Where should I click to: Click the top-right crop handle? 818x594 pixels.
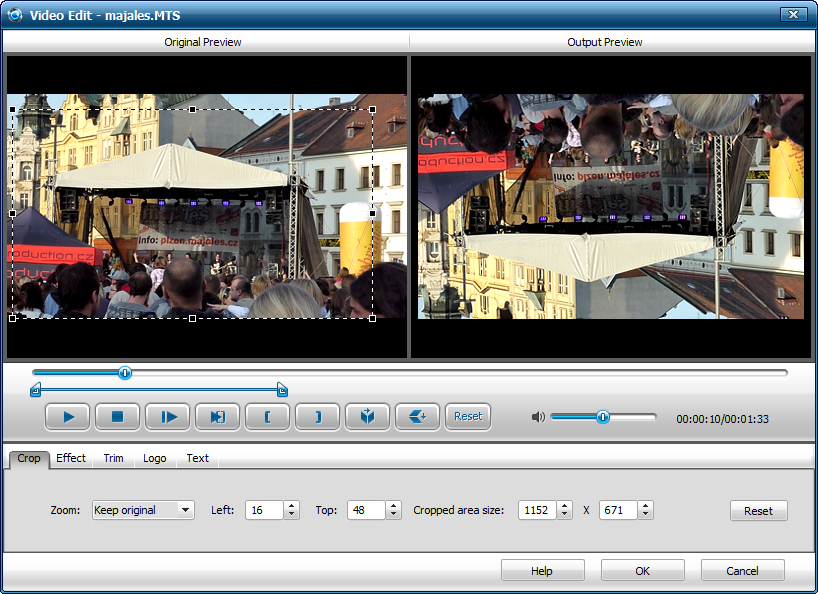click(x=372, y=110)
